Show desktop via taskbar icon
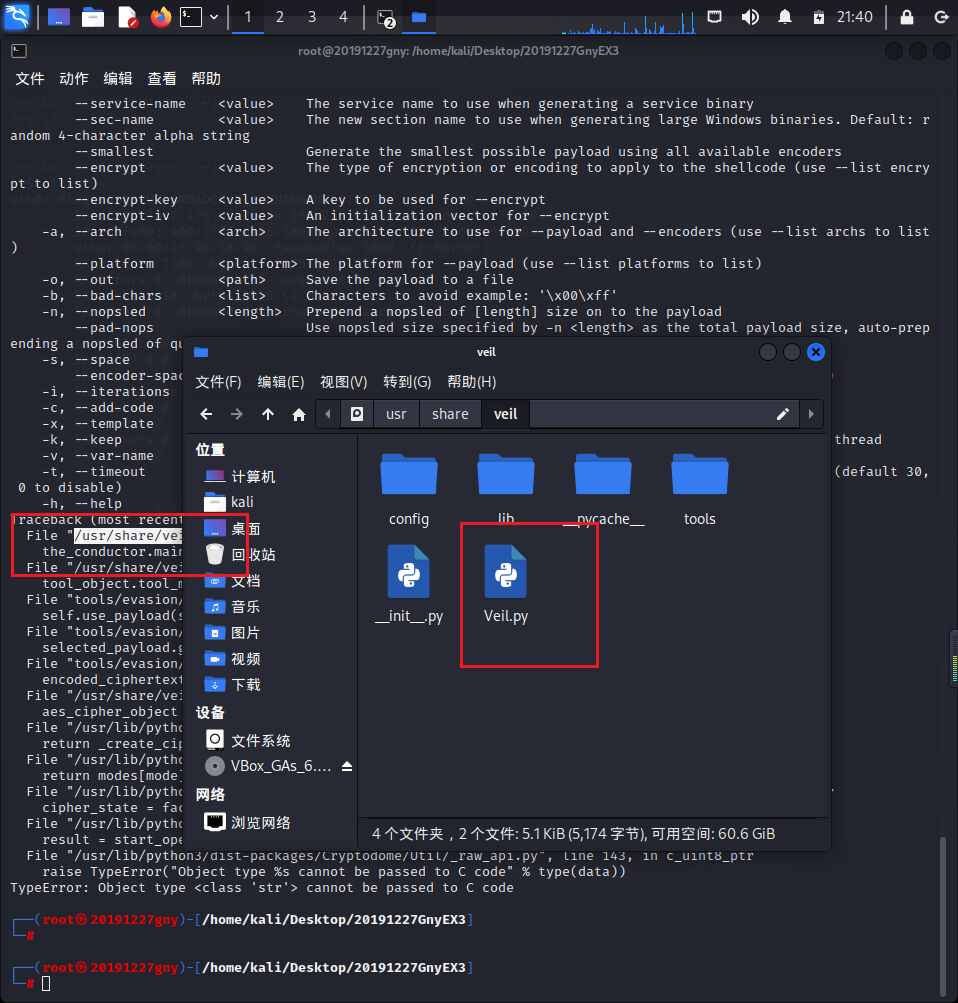The height and width of the screenshot is (1003, 958). point(59,17)
